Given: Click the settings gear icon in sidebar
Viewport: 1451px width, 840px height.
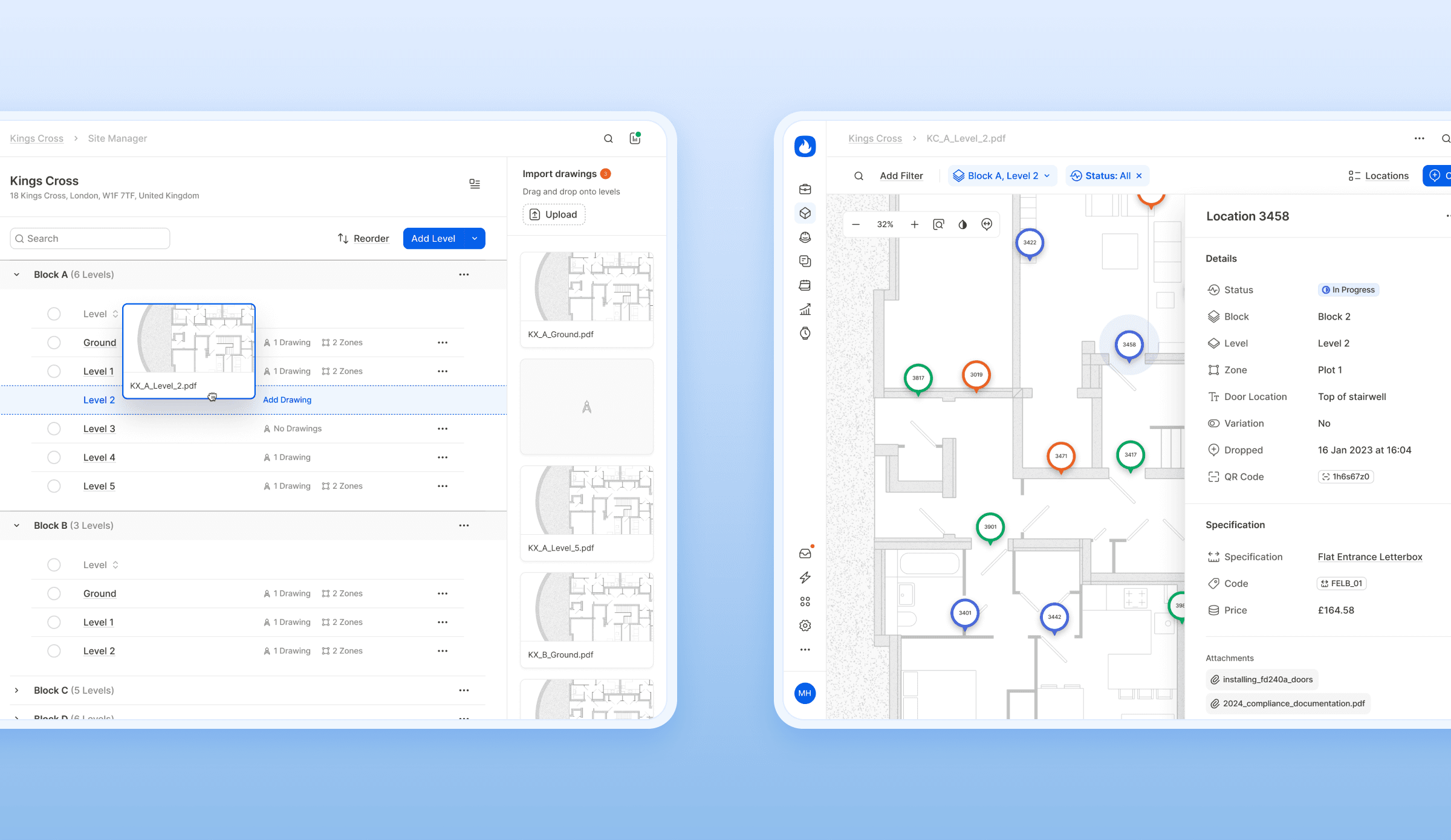Looking at the screenshot, I should [x=805, y=626].
